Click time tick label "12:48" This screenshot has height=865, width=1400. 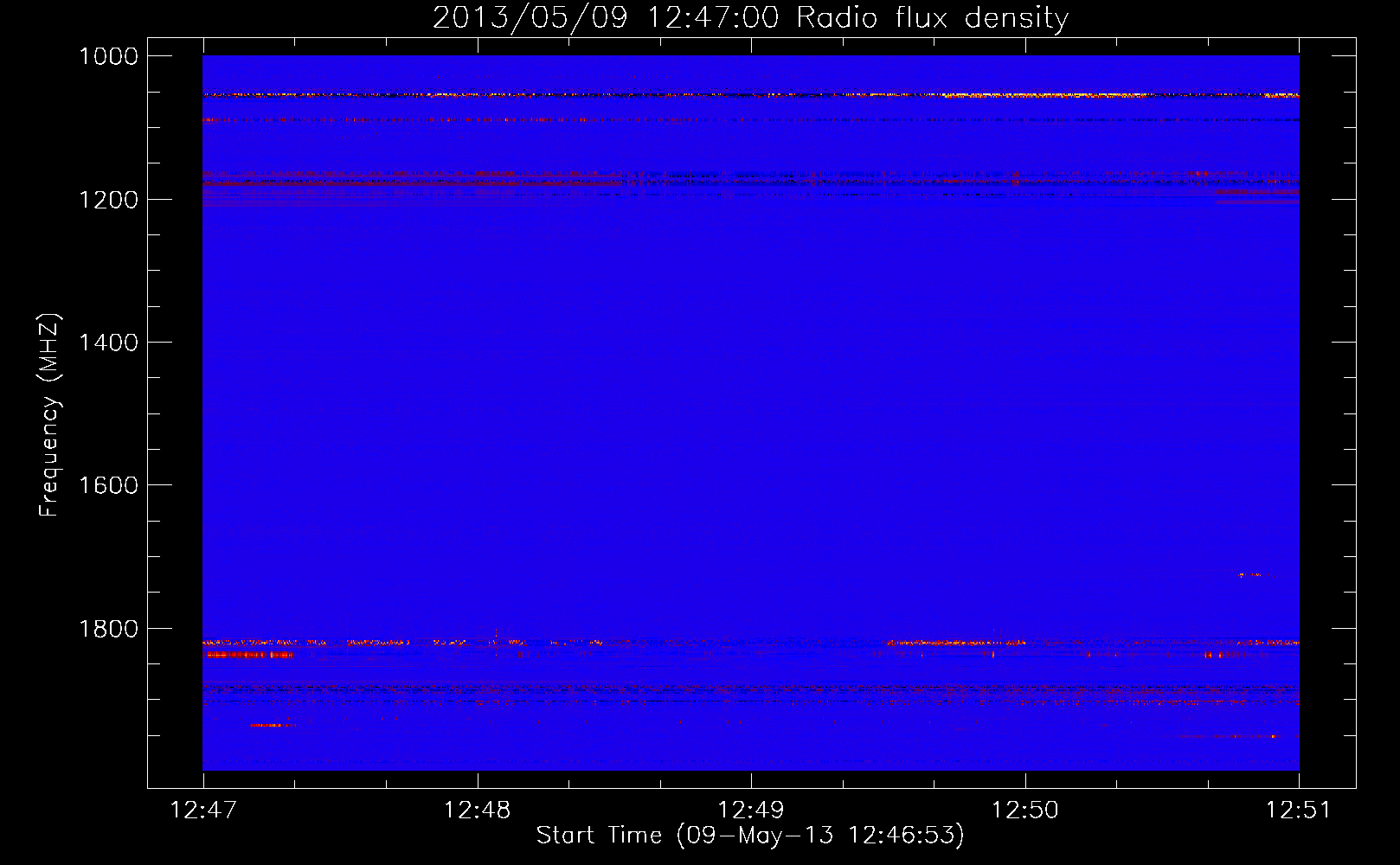(477, 810)
